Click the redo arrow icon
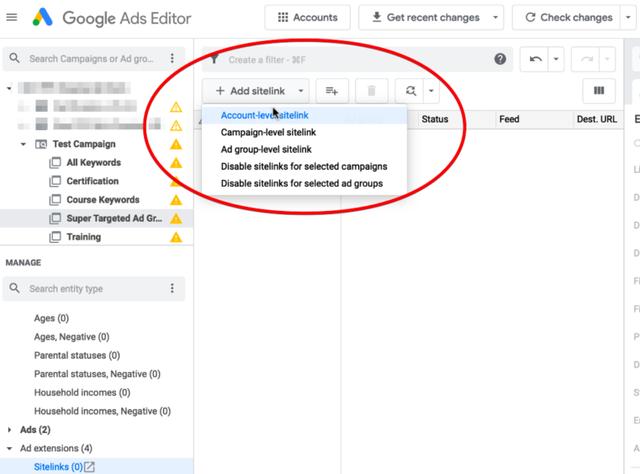 (586, 59)
